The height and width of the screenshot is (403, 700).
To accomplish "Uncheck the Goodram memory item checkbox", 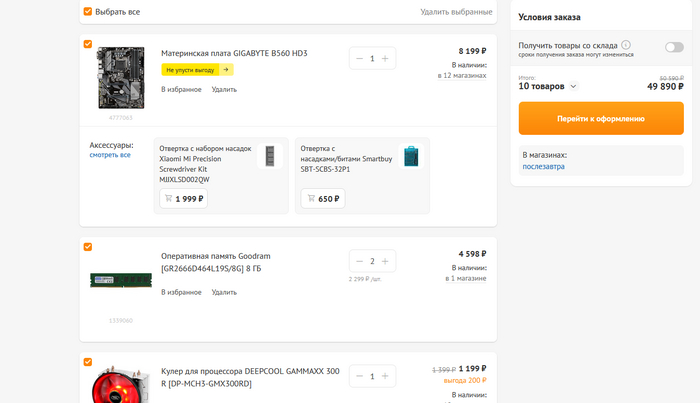I will pyautogui.click(x=88, y=246).
